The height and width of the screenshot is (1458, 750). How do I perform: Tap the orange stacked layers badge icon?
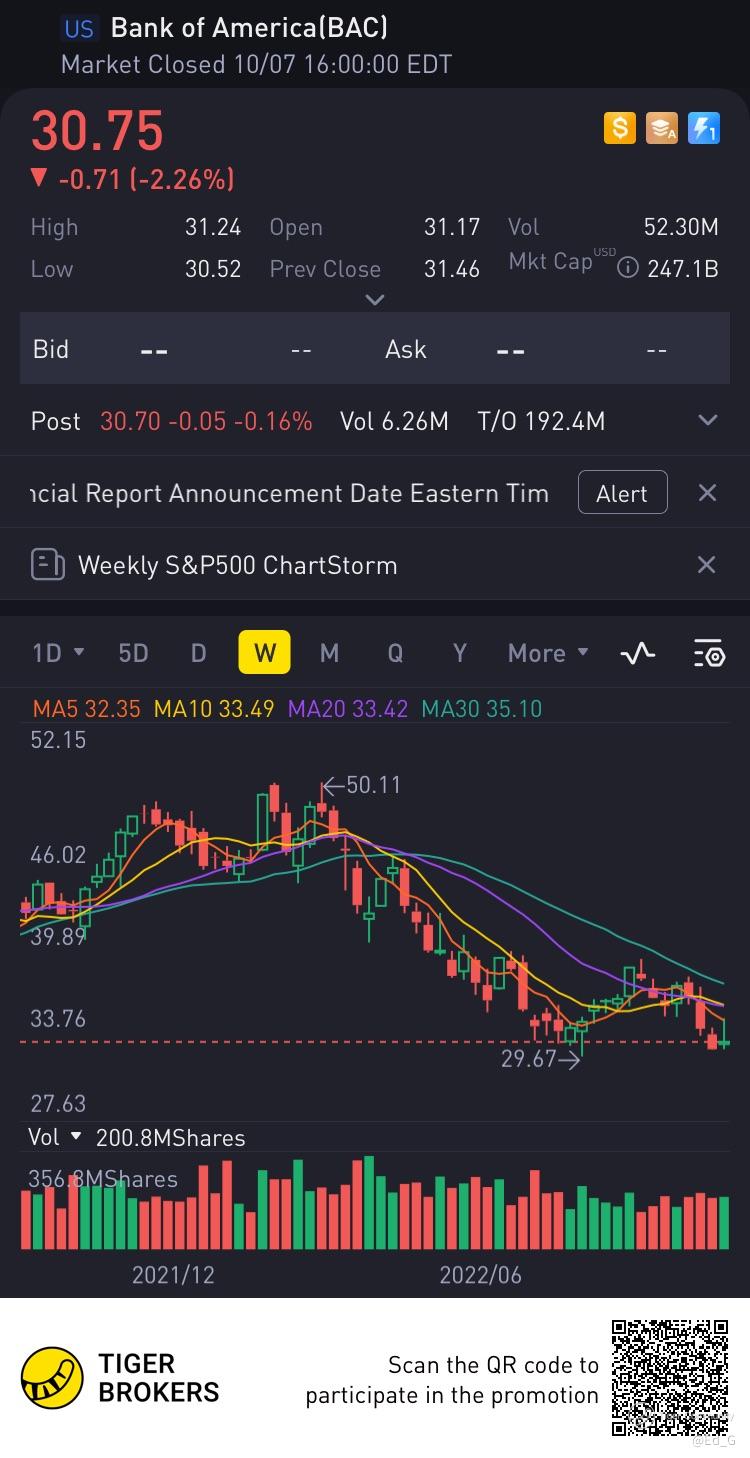[x=661, y=128]
